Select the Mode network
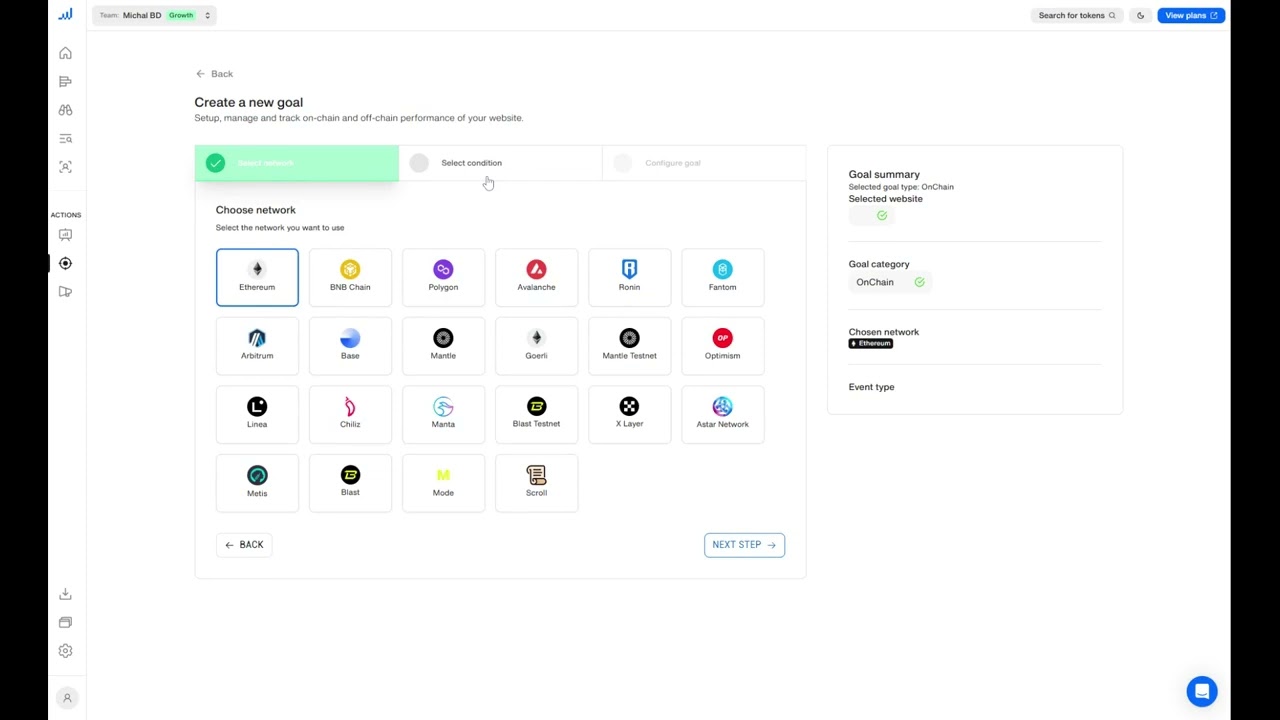 coord(443,482)
